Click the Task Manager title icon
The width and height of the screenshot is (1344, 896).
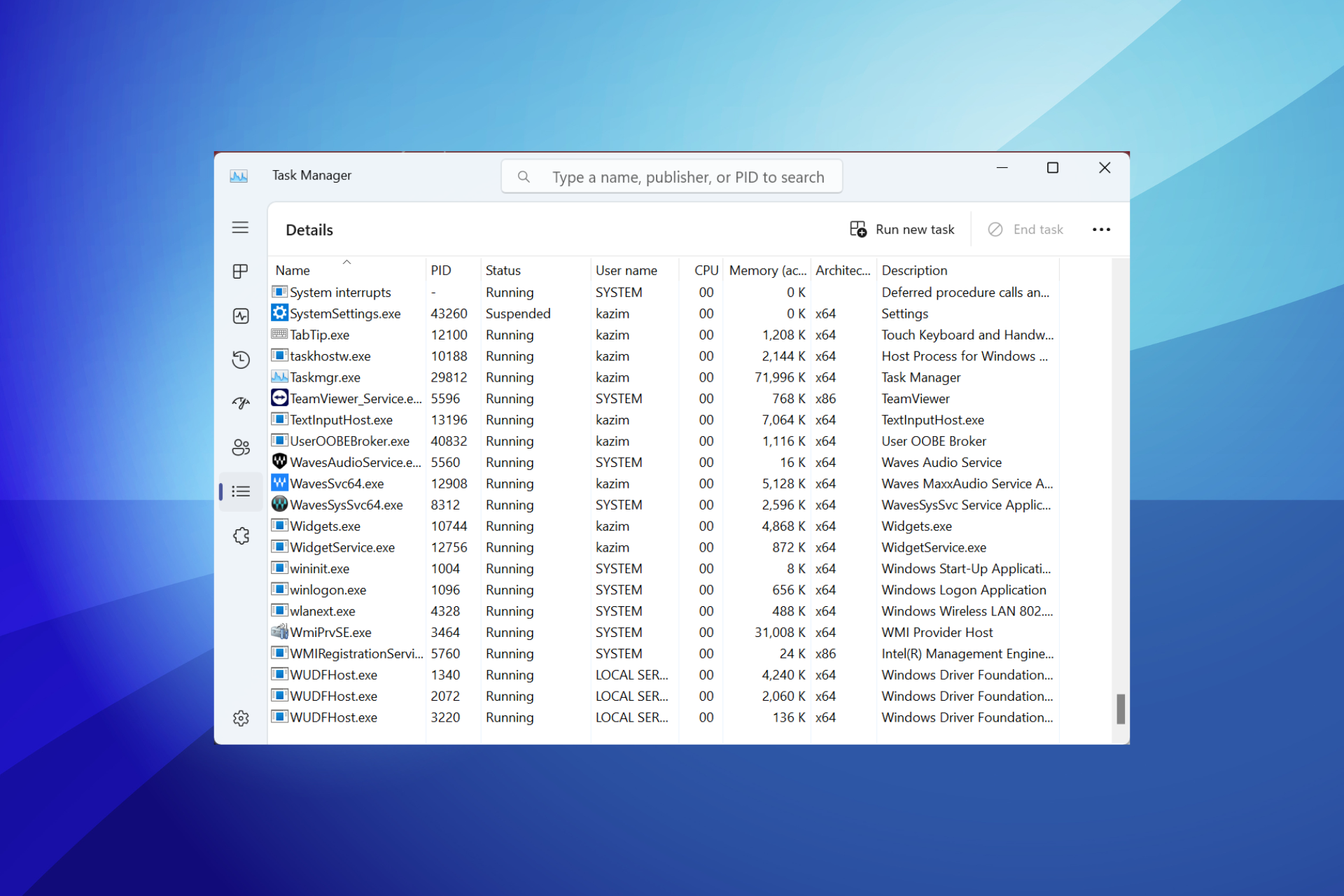point(239,176)
